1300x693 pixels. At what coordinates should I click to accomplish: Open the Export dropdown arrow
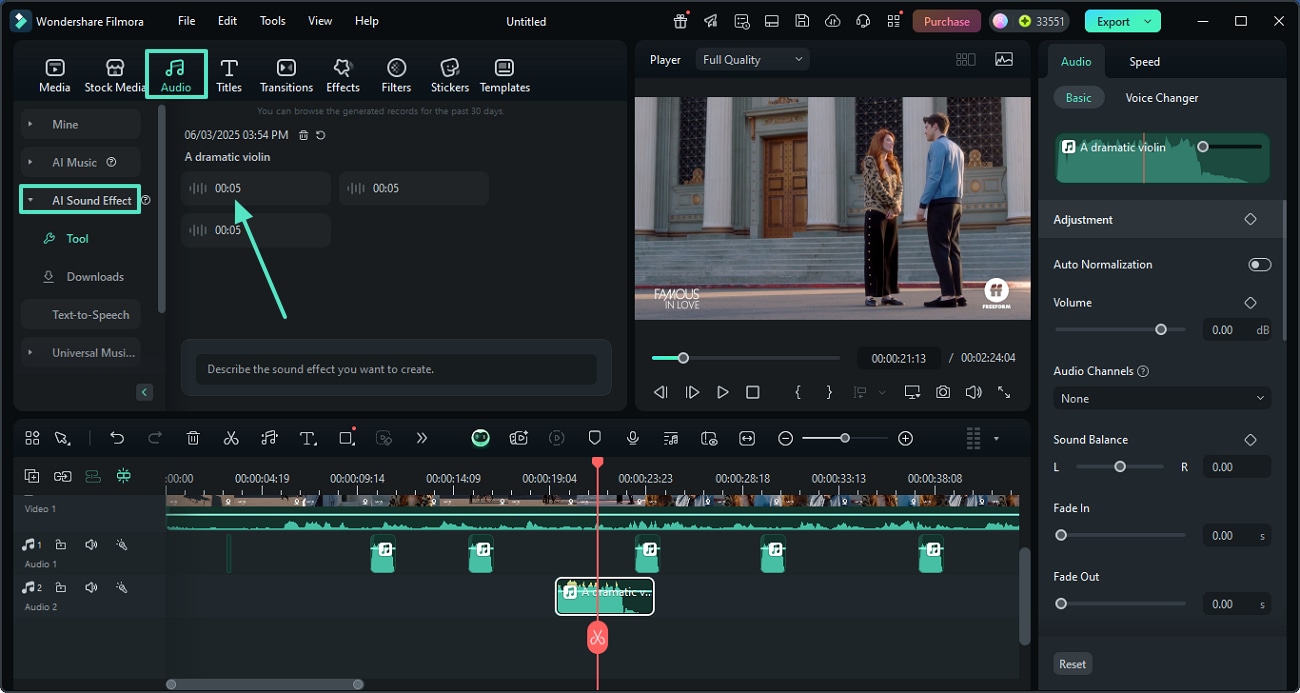click(x=1149, y=21)
